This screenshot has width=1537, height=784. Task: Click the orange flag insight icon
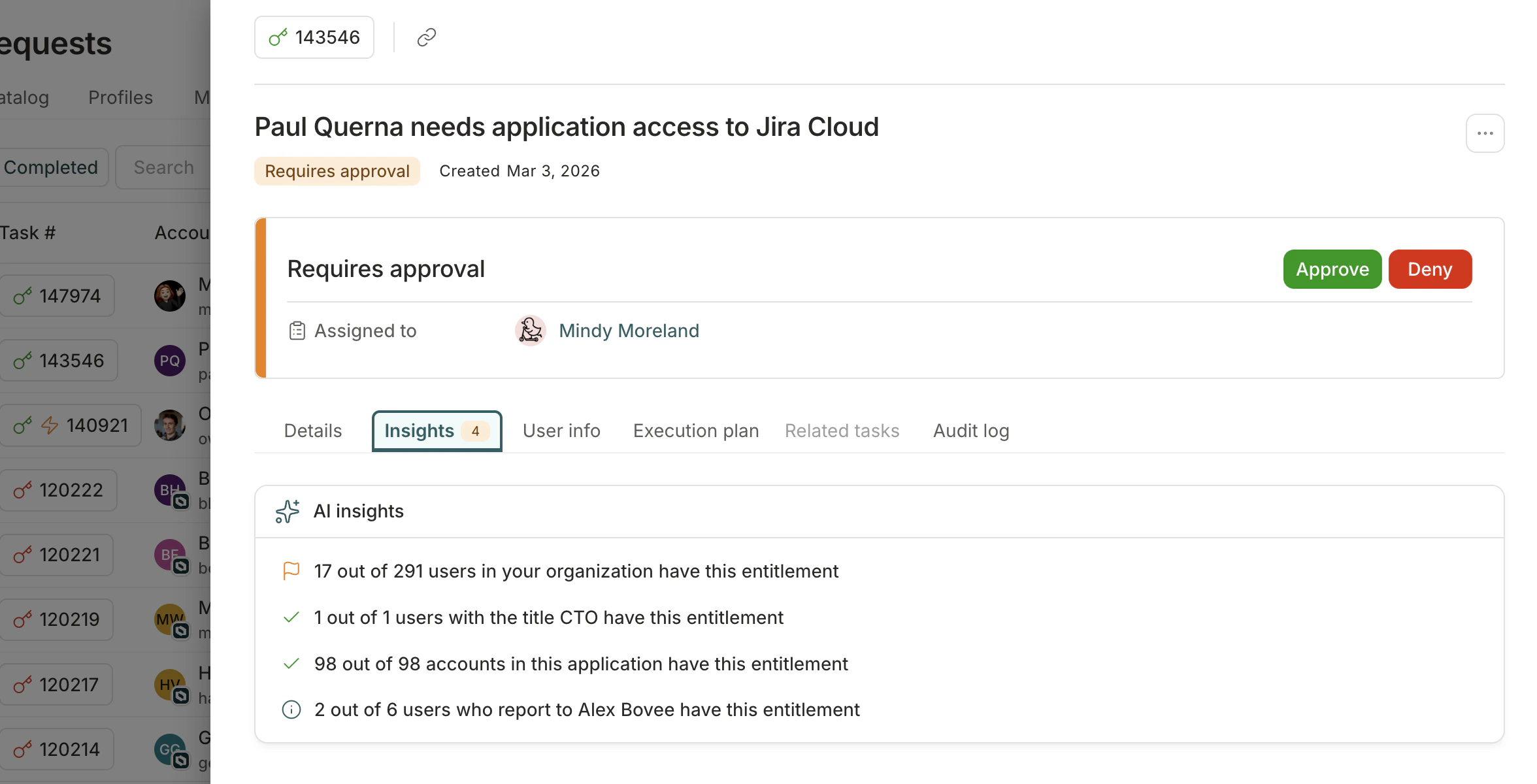coord(291,571)
